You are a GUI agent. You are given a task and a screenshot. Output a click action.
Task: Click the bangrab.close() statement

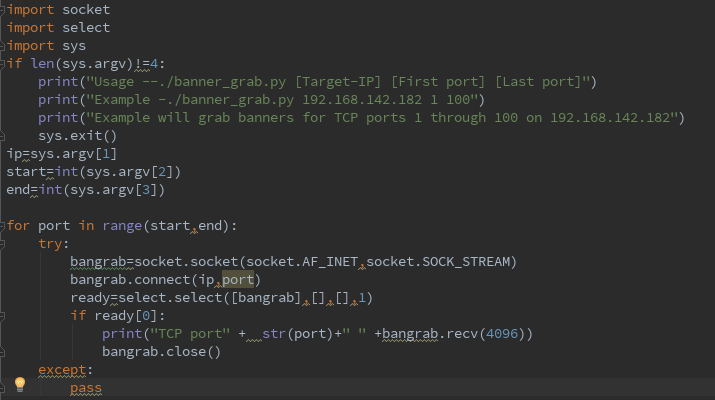click(x=160, y=352)
